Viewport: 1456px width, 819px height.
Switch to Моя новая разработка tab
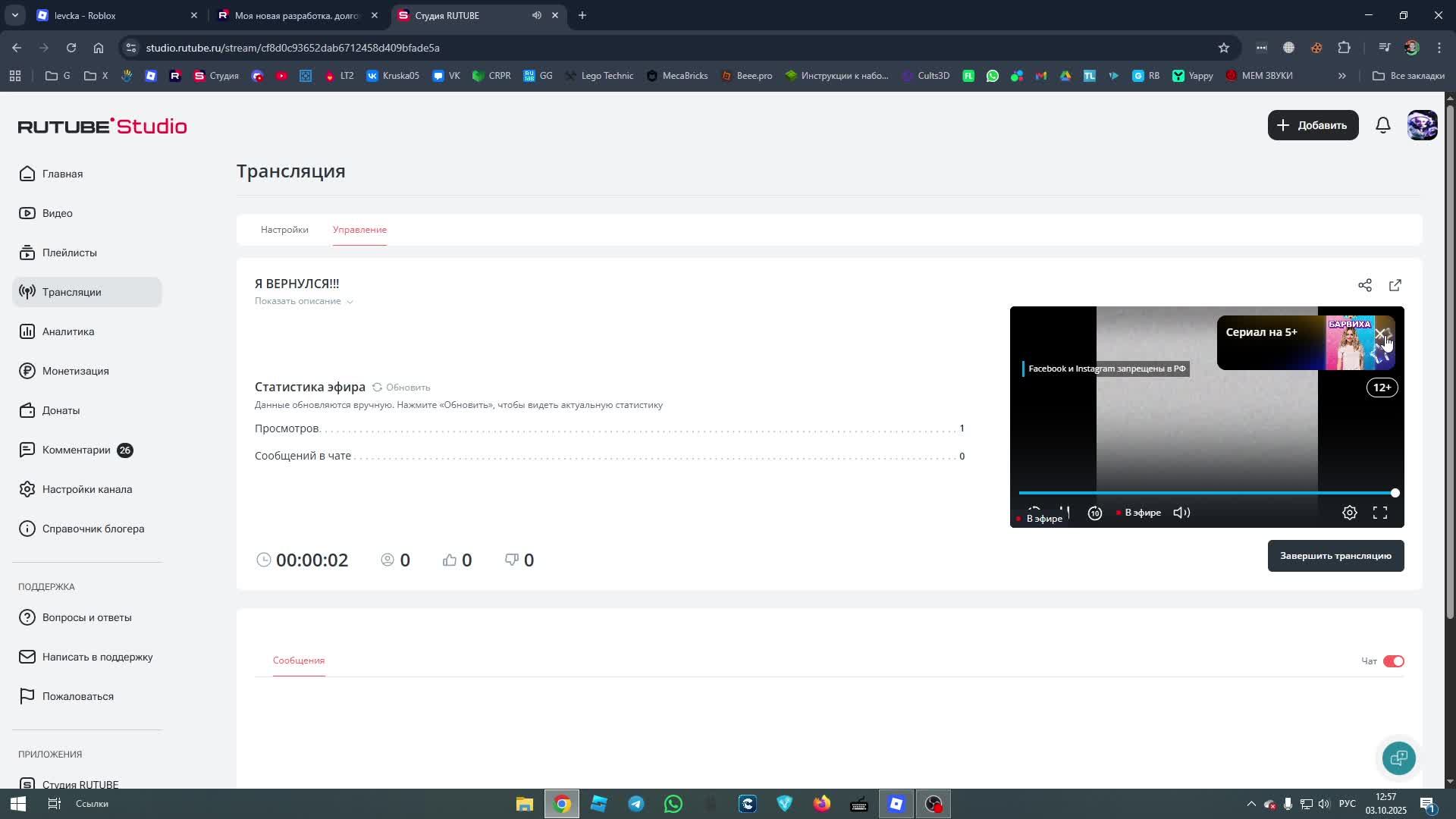pos(297,15)
